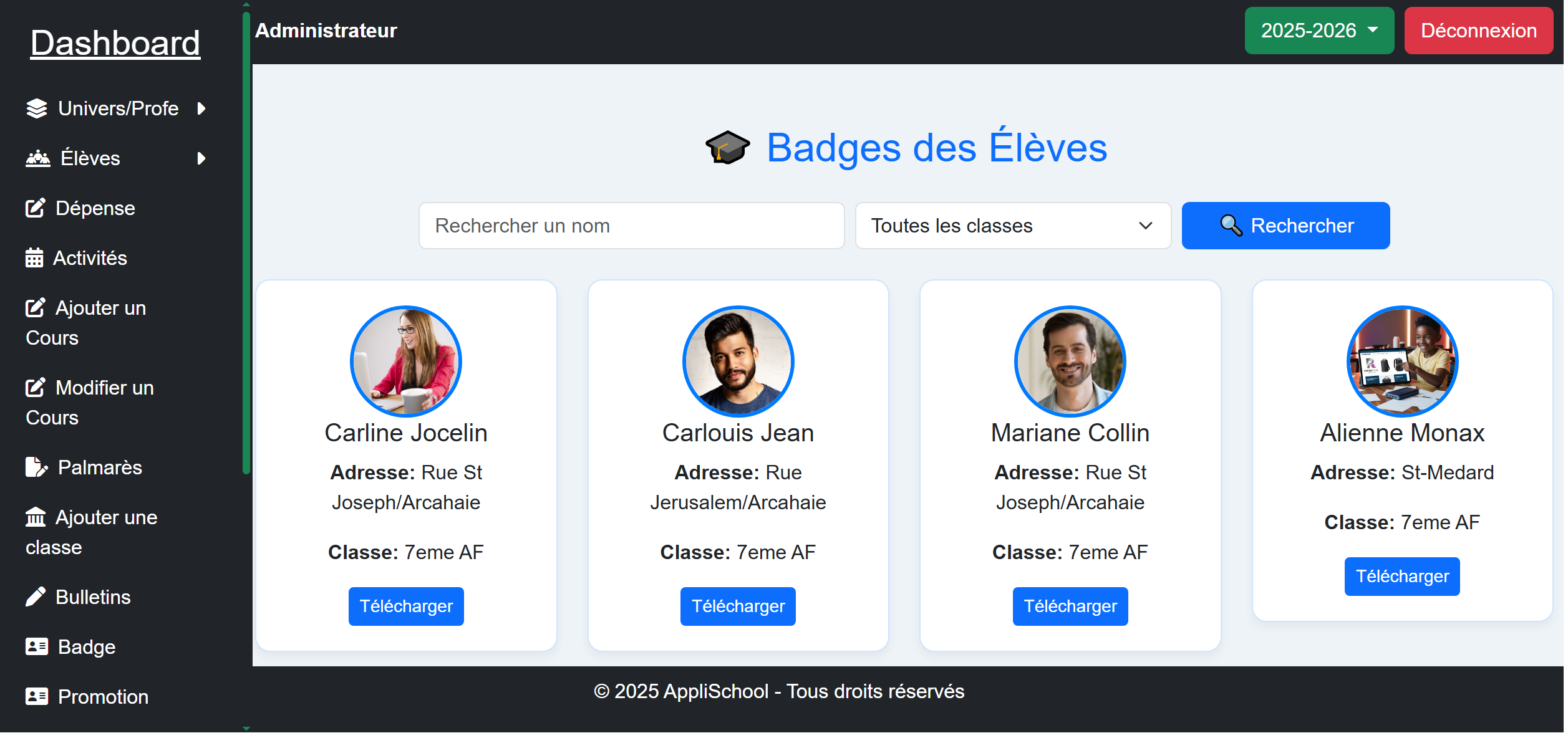Open the Toutes les classes dropdown
This screenshot has width=1568, height=738.
tap(1012, 226)
